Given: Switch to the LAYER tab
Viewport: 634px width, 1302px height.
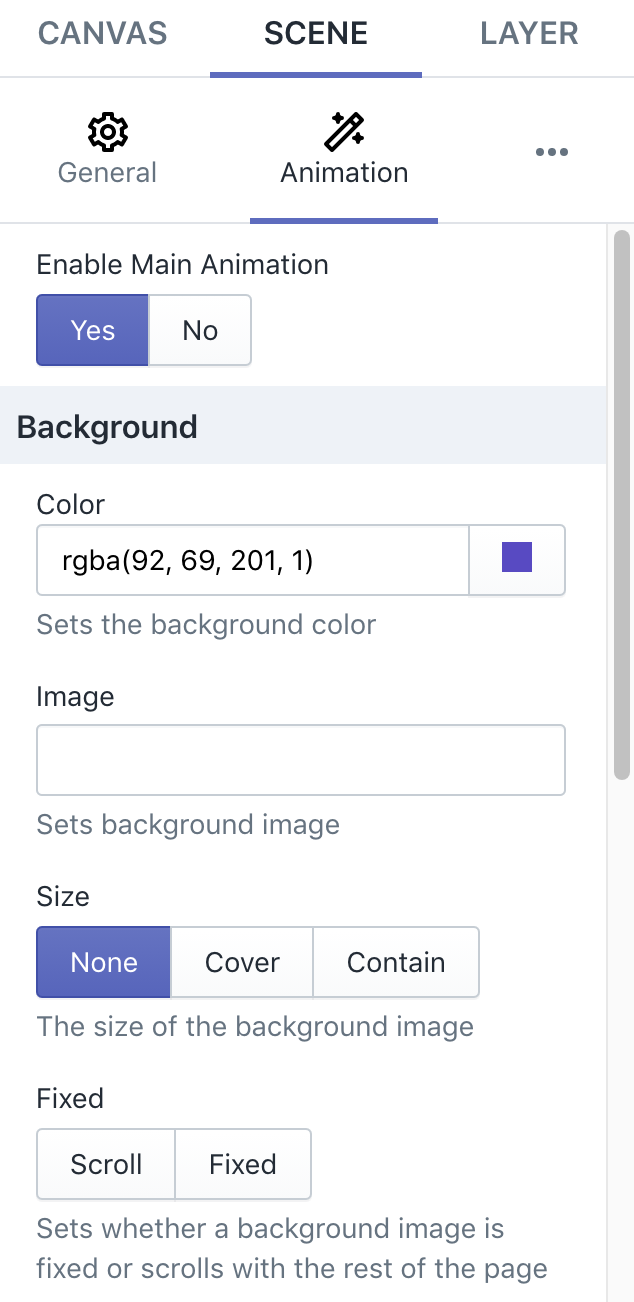Looking at the screenshot, I should (527, 33).
